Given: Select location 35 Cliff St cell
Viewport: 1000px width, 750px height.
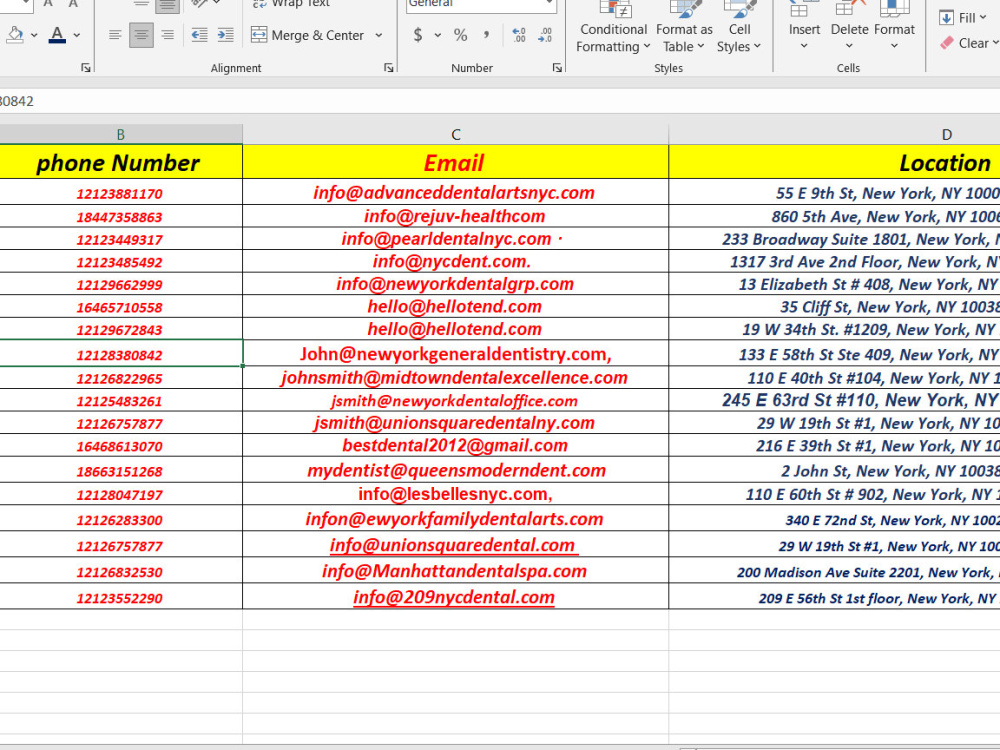Looking at the screenshot, I should [x=834, y=307].
